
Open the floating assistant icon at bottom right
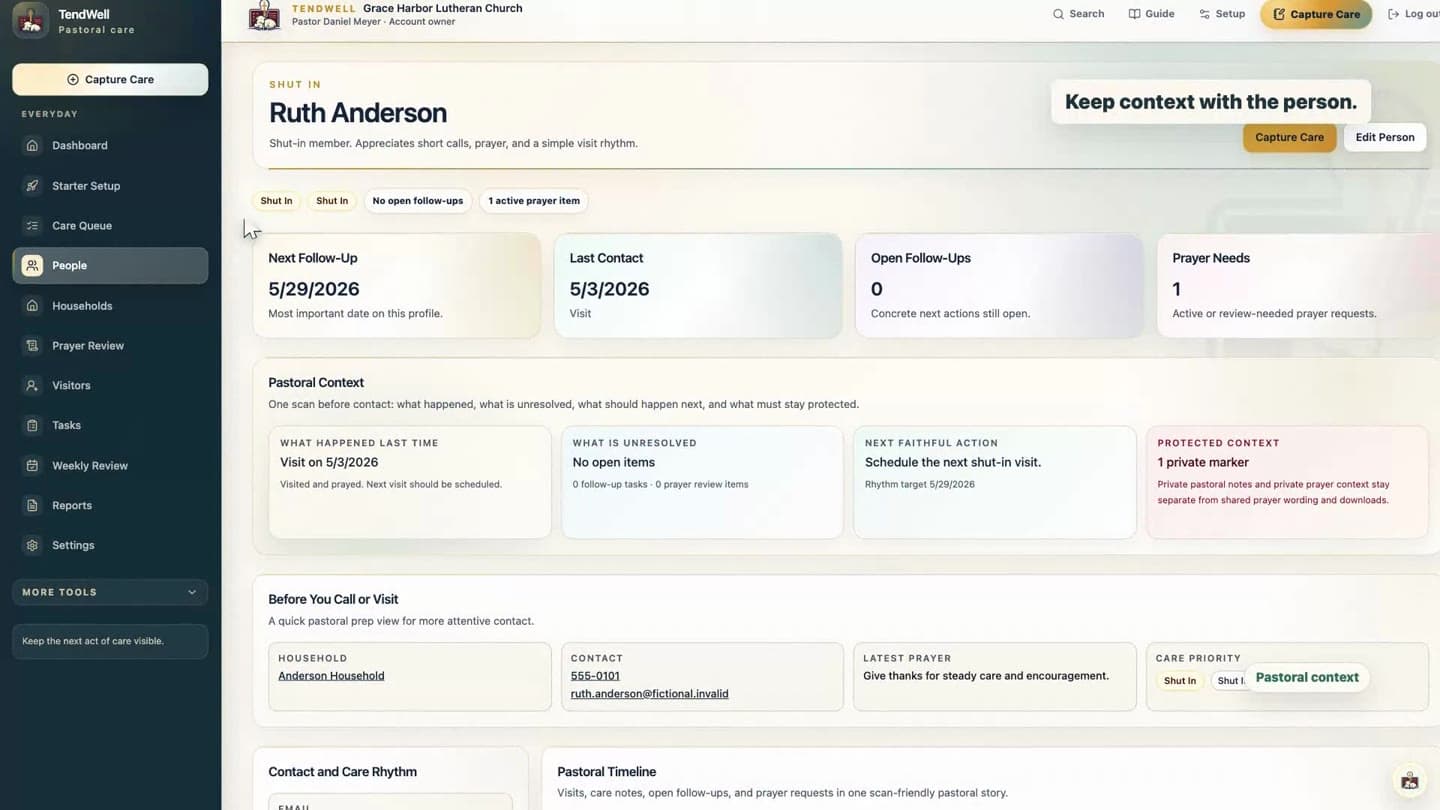(1410, 781)
